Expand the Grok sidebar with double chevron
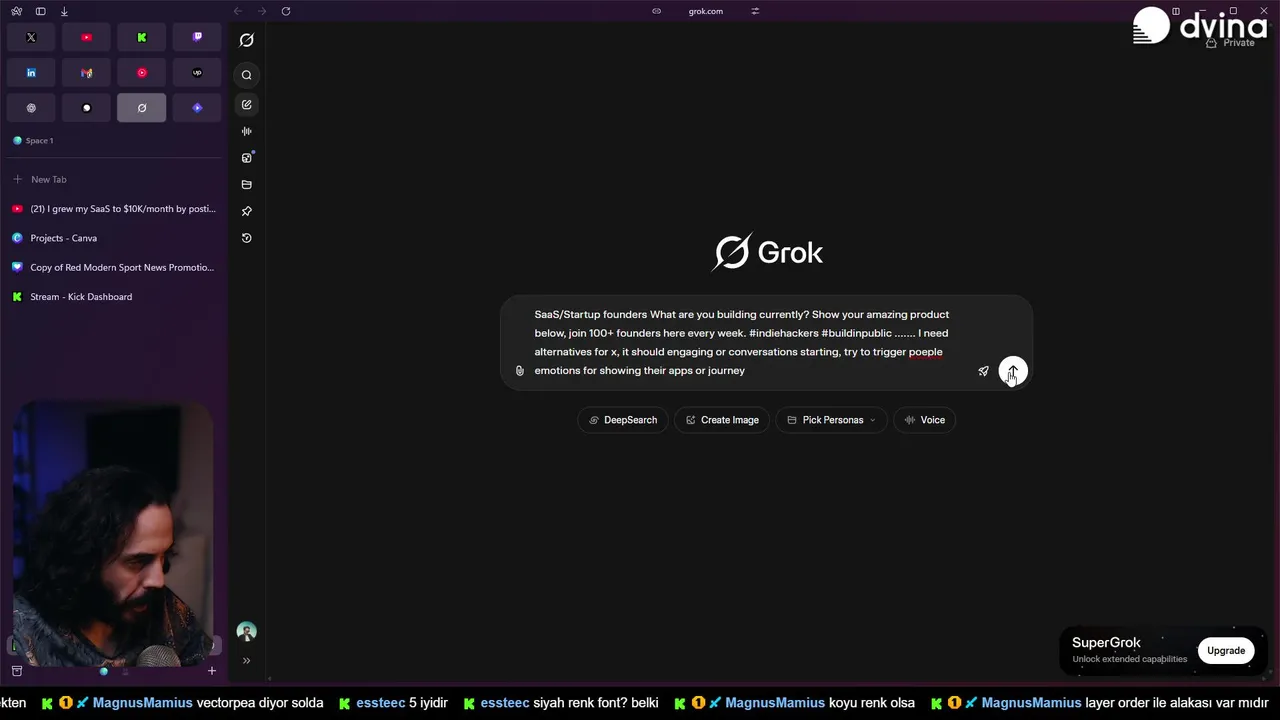Viewport: 1280px width, 720px height. 247,661
